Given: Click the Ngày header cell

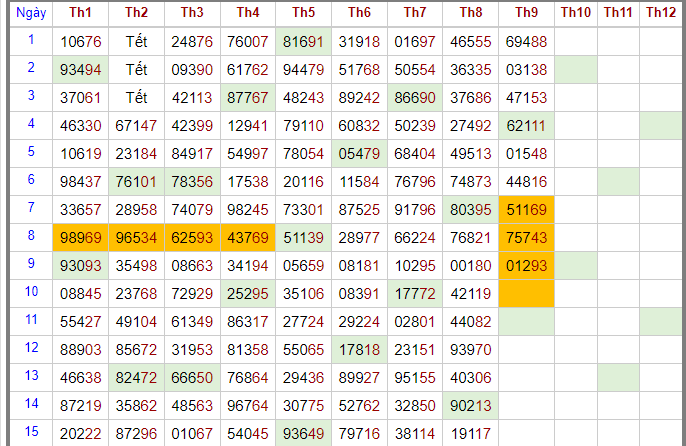Looking at the screenshot, I should [30, 13].
